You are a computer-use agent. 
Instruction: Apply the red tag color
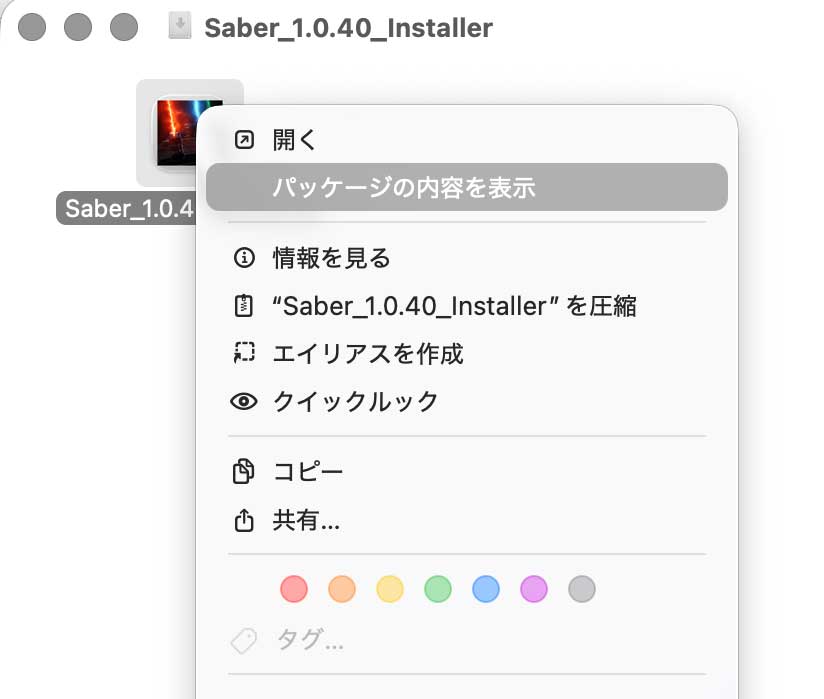tap(294, 589)
